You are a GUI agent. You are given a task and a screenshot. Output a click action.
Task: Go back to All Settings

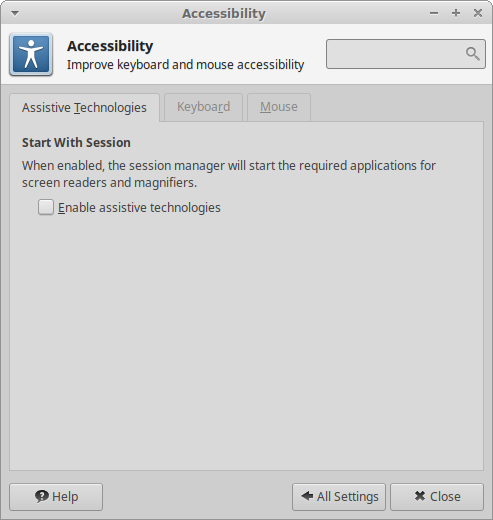[339, 497]
